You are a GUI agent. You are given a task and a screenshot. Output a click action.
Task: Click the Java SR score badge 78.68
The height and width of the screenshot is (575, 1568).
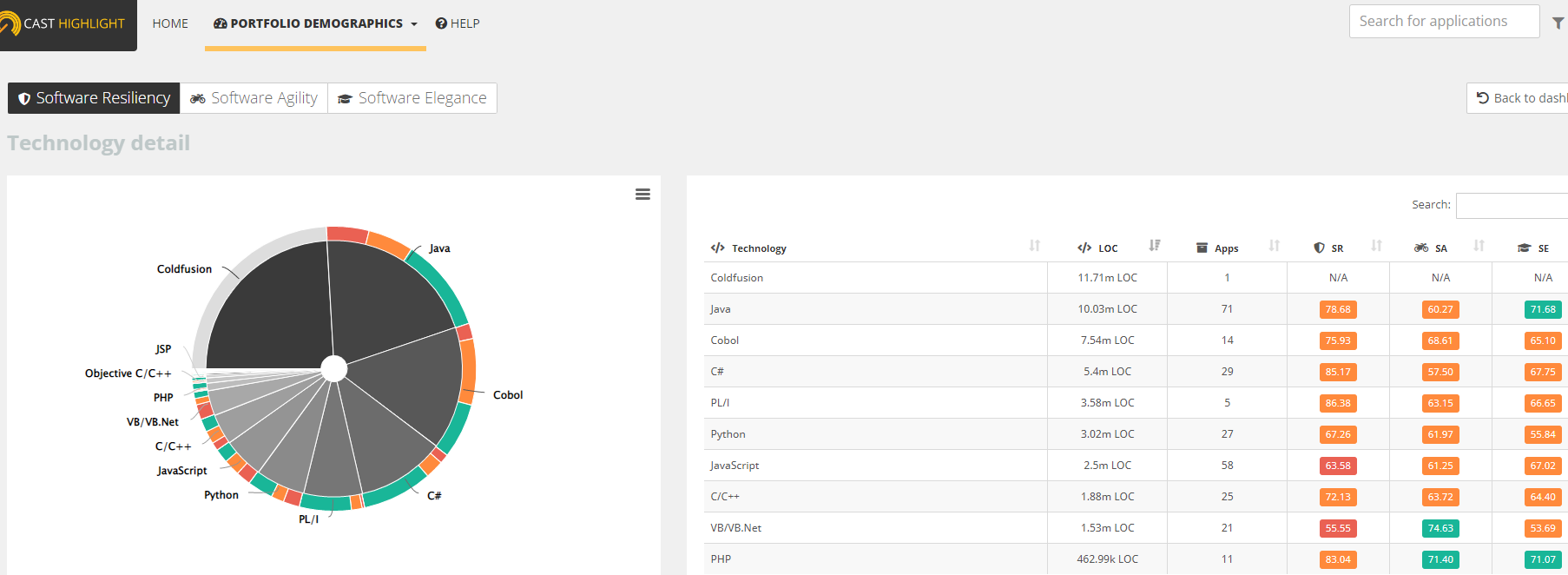point(1338,309)
